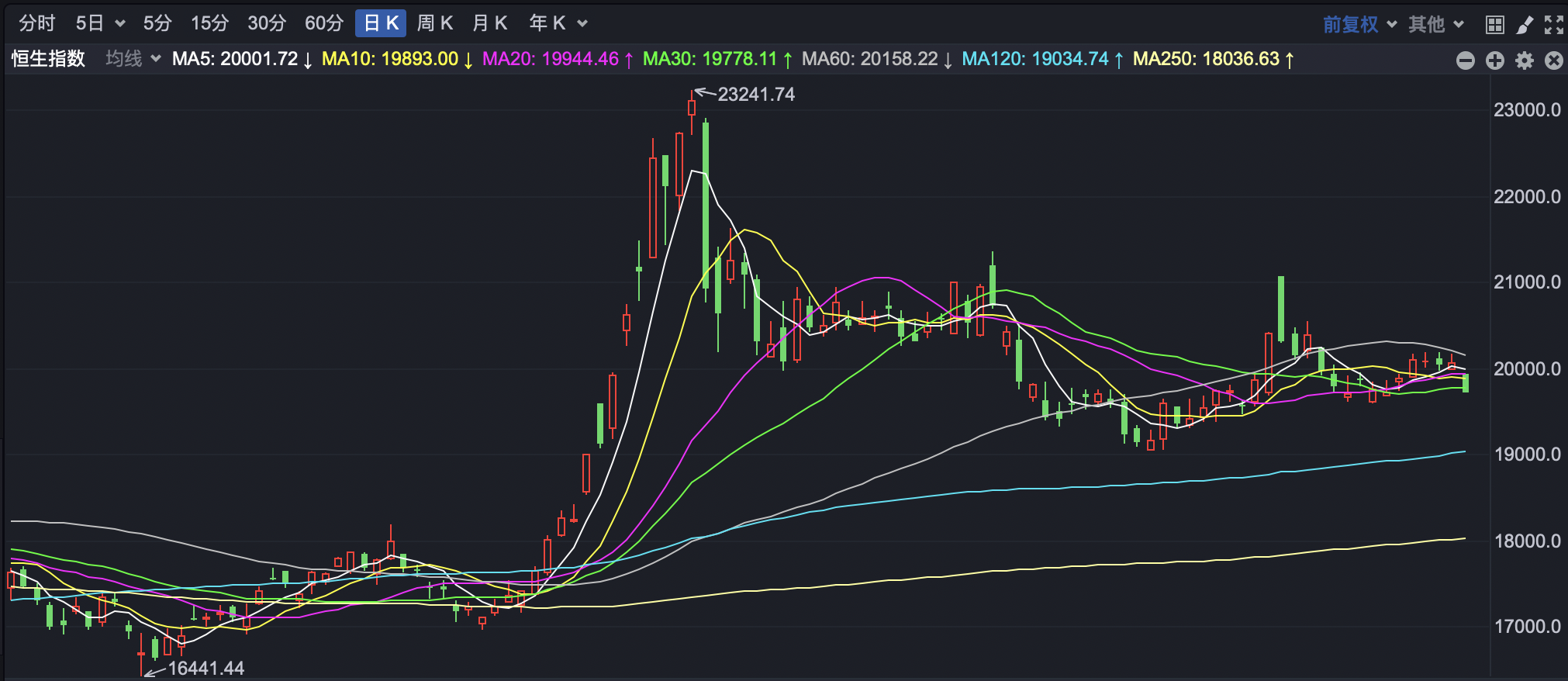Viewport: 1568px width, 681px height.
Task: Select the 30分 minute chart
Action: (267, 23)
